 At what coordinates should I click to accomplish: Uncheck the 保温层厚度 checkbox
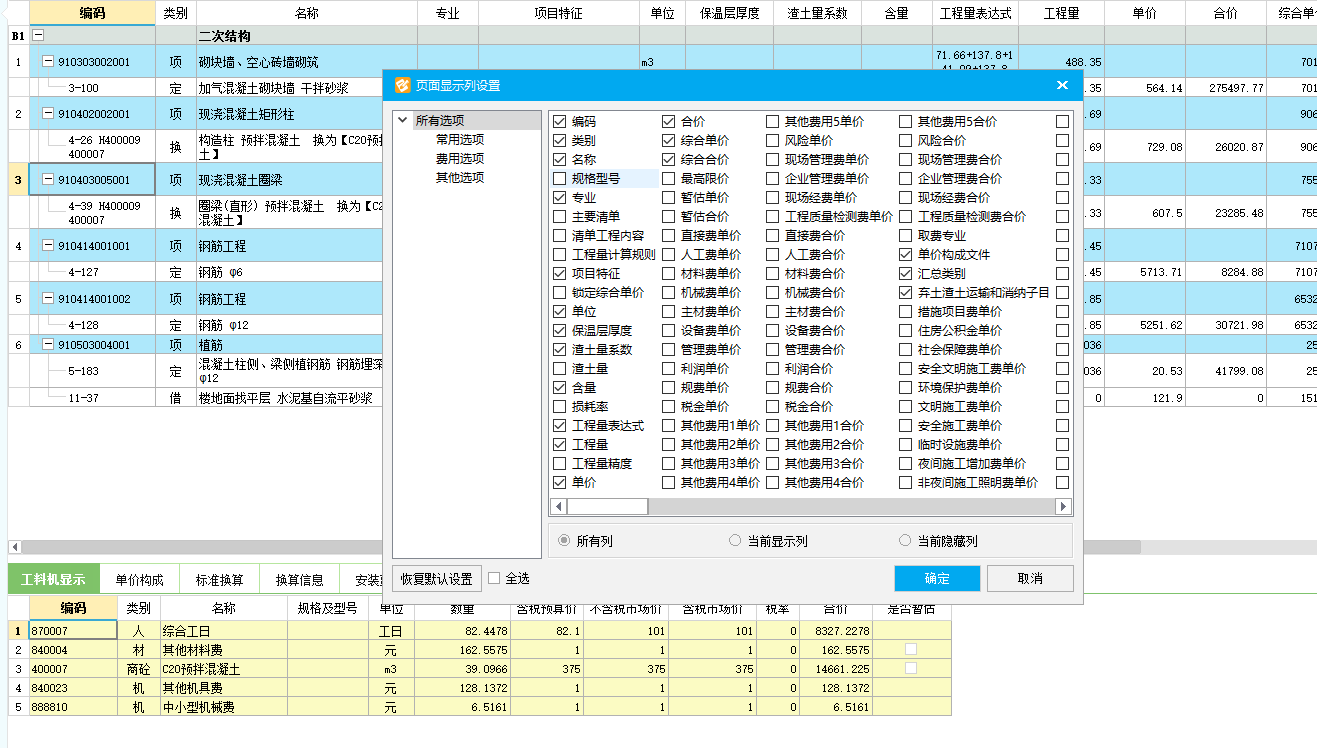coord(560,331)
